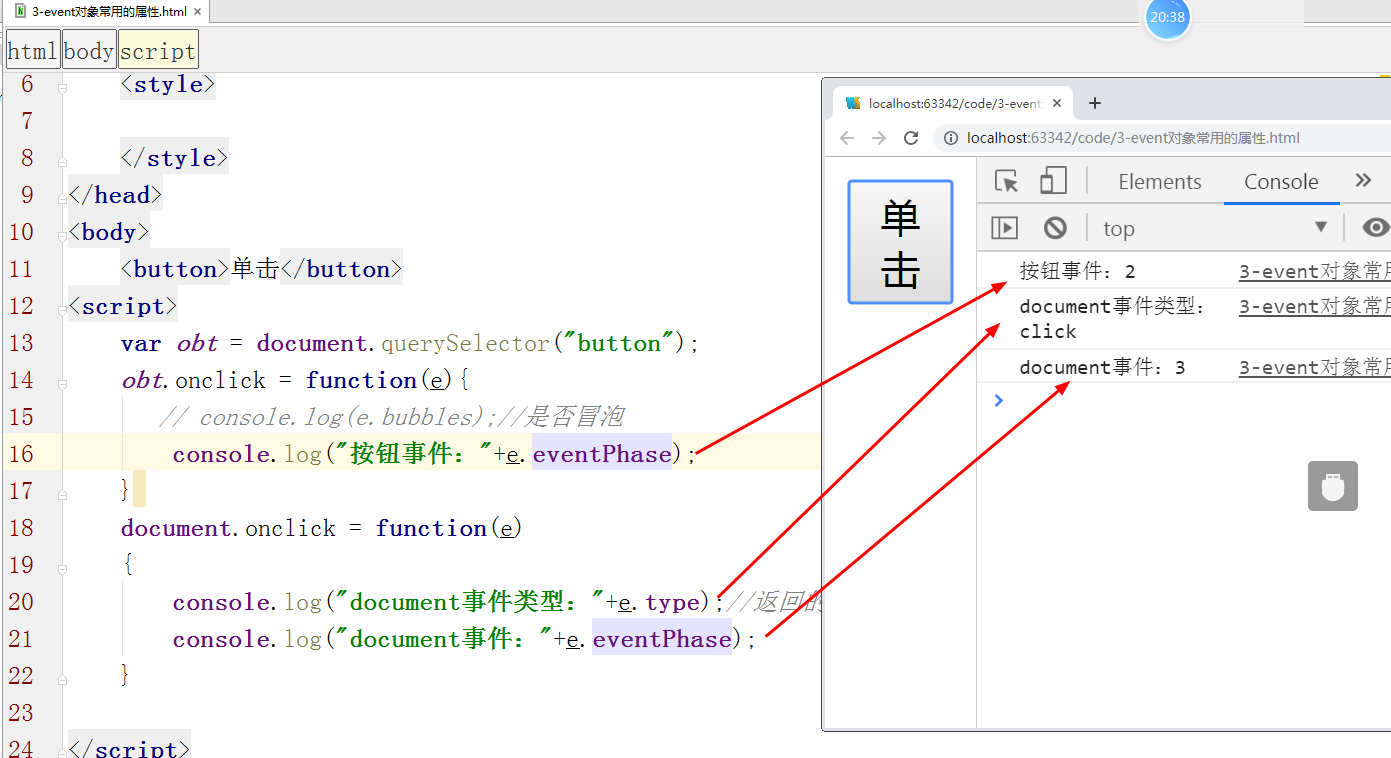Clear the console with the ban icon
1391x758 pixels.
1056,228
